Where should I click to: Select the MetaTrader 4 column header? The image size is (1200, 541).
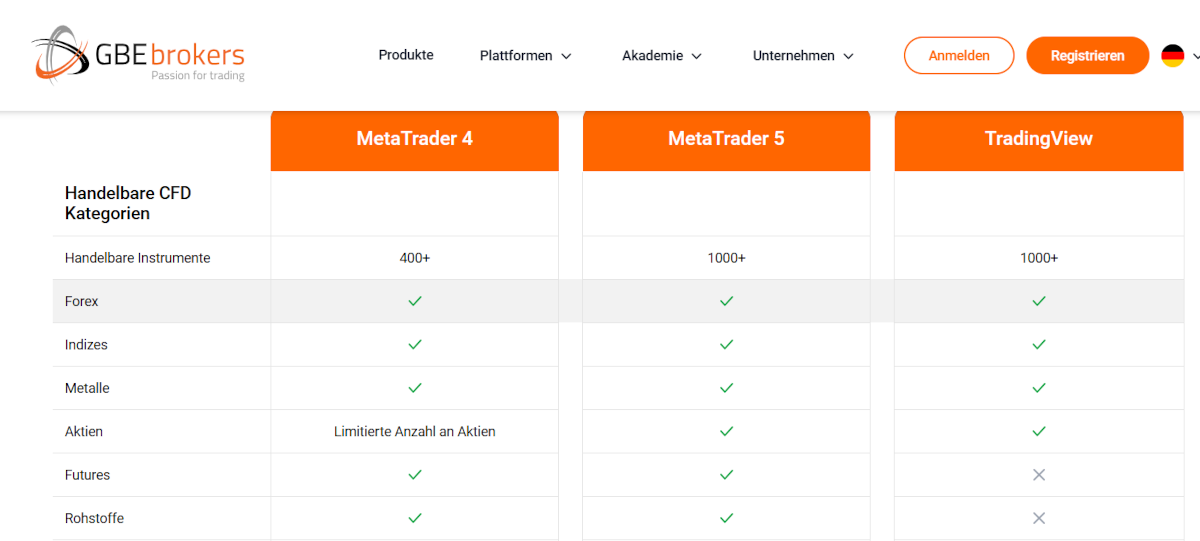(x=414, y=139)
